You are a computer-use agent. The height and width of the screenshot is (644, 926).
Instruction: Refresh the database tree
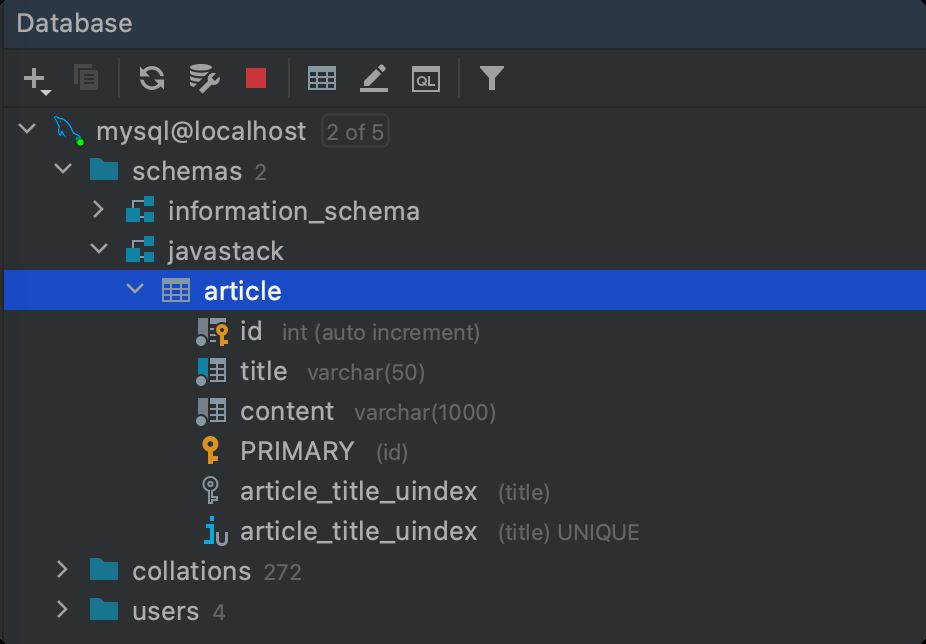click(x=152, y=78)
